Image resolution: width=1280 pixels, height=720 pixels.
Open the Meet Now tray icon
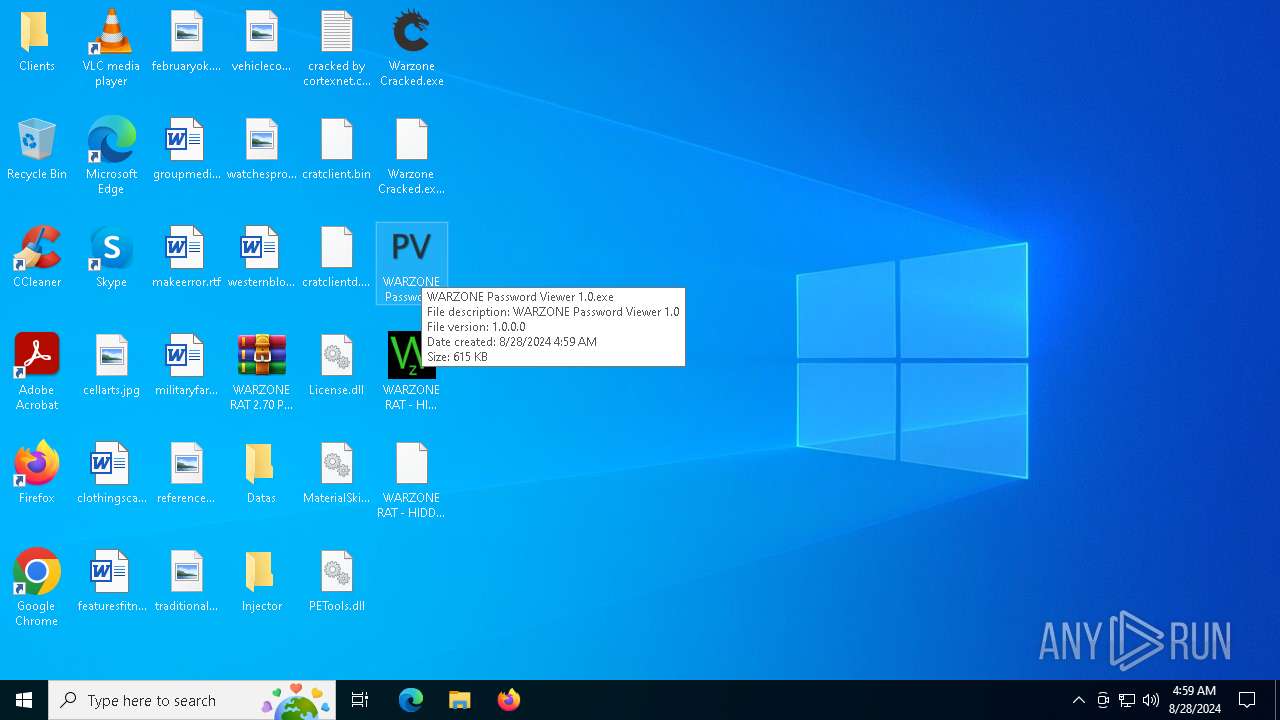pos(1102,700)
